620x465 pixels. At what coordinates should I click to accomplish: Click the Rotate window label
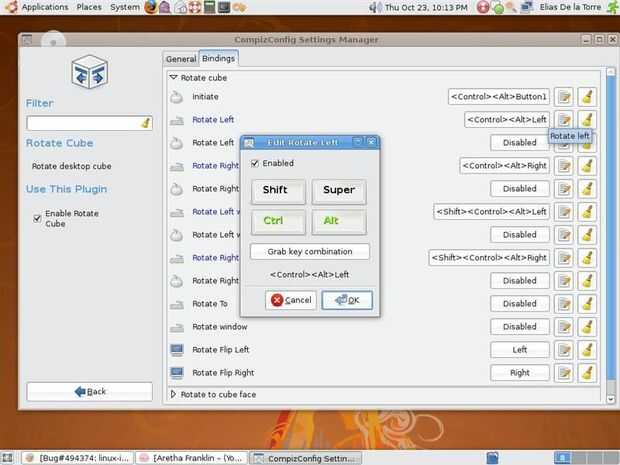tap(219, 327)
